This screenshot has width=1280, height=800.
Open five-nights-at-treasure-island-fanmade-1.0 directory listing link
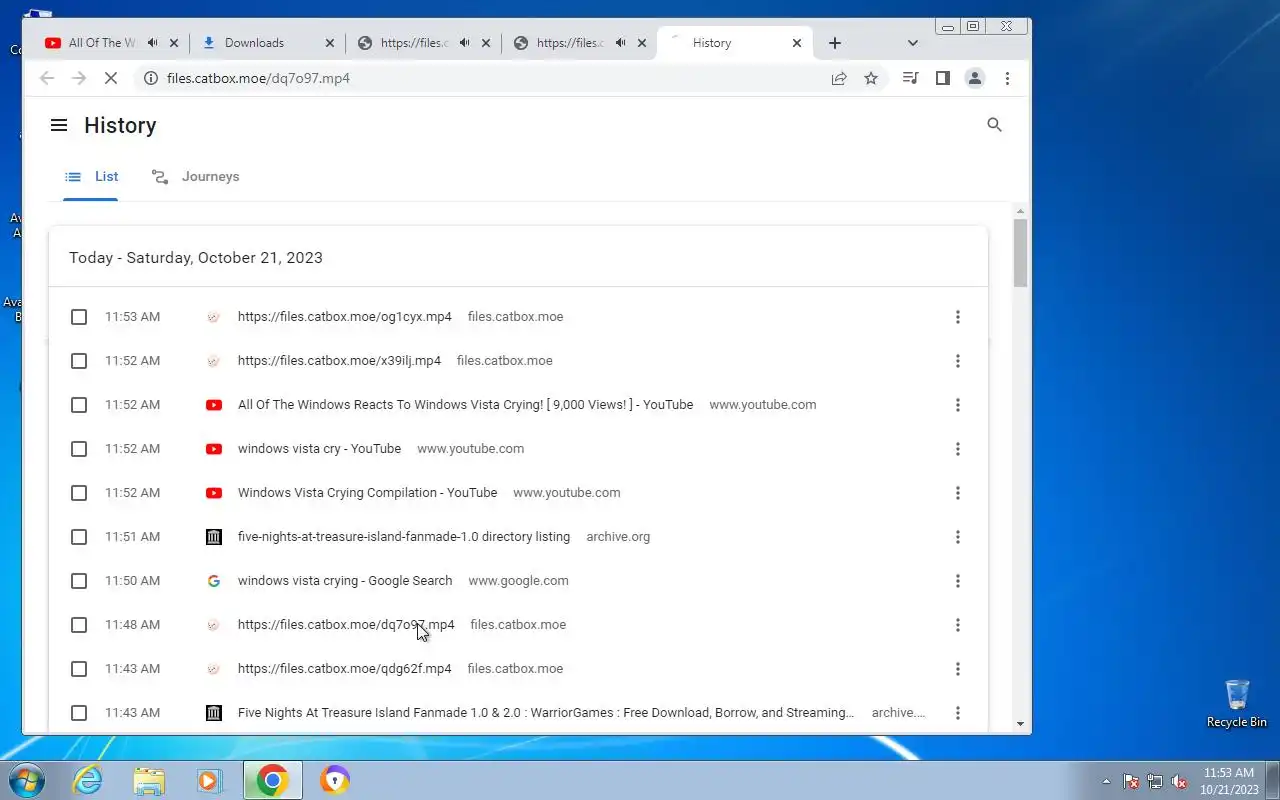[404, 537]
